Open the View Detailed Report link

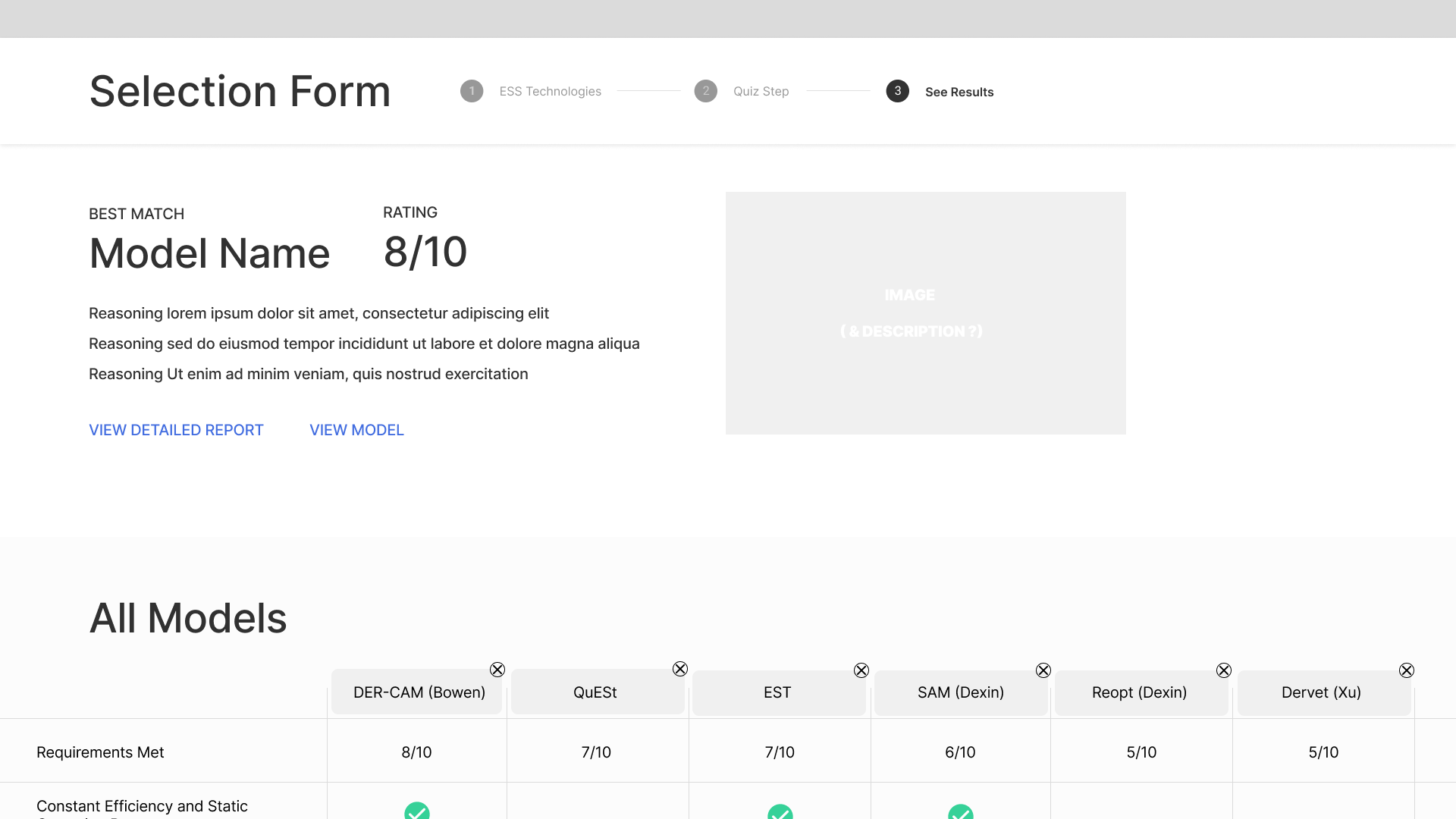[x=176, y=430]
